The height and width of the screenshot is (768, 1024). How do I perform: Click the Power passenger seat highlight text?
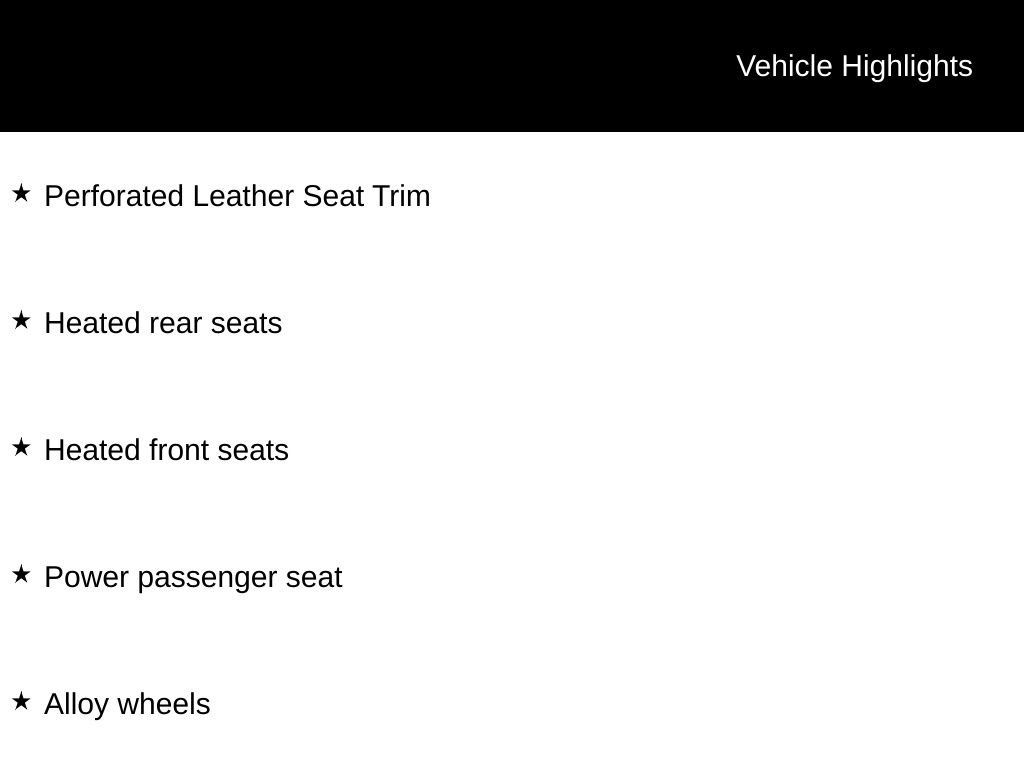click(193, 577)
